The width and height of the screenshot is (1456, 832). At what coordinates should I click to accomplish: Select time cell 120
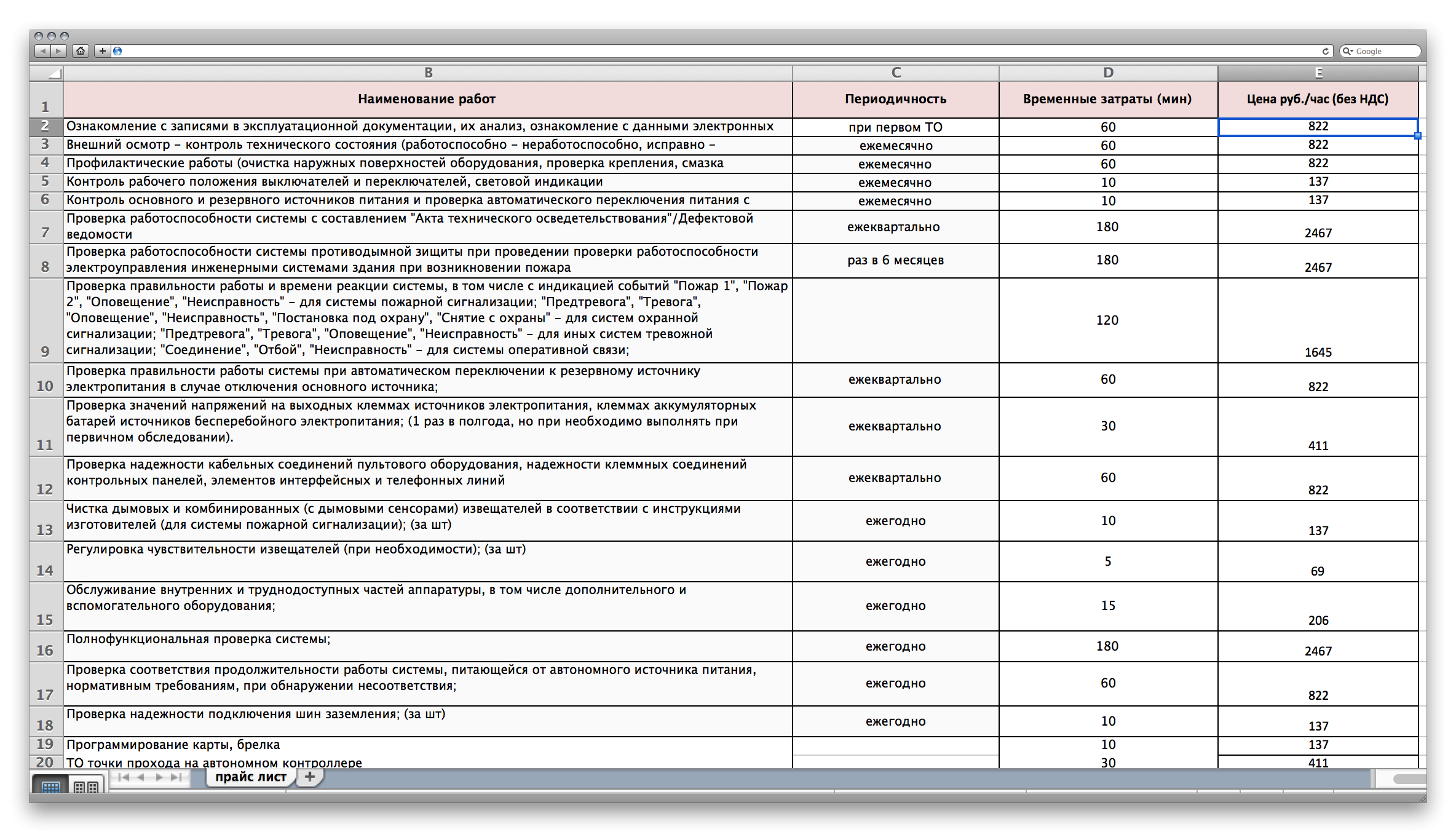(1108, 320)
